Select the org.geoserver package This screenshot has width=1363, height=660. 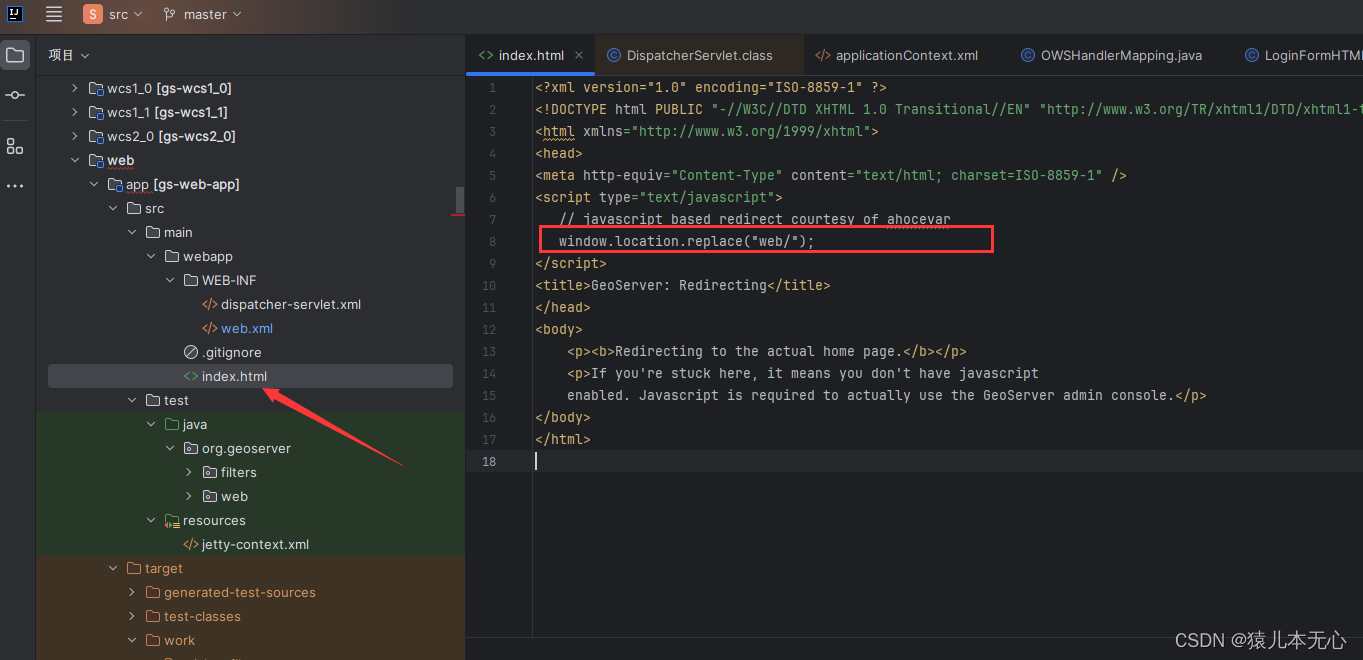coord(246,448)
